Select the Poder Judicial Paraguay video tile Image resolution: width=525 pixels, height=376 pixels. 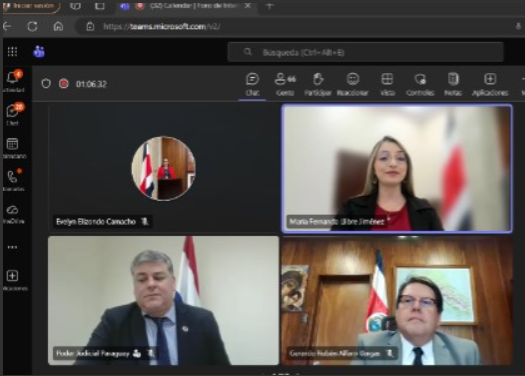coord(163,300)
